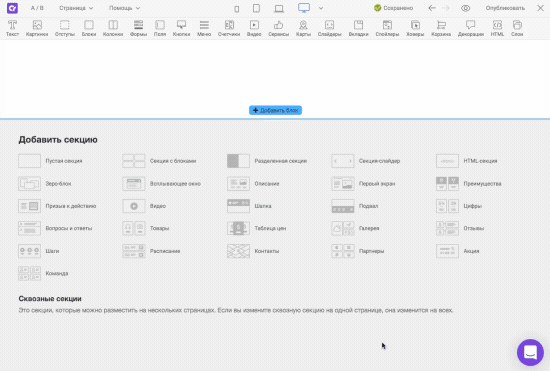Click the redo arrow
This screenshot has height=371, width=550.
[445, 8]
